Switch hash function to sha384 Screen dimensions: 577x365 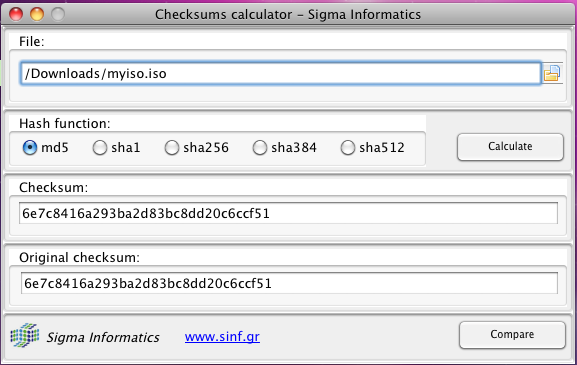[259, 148]
